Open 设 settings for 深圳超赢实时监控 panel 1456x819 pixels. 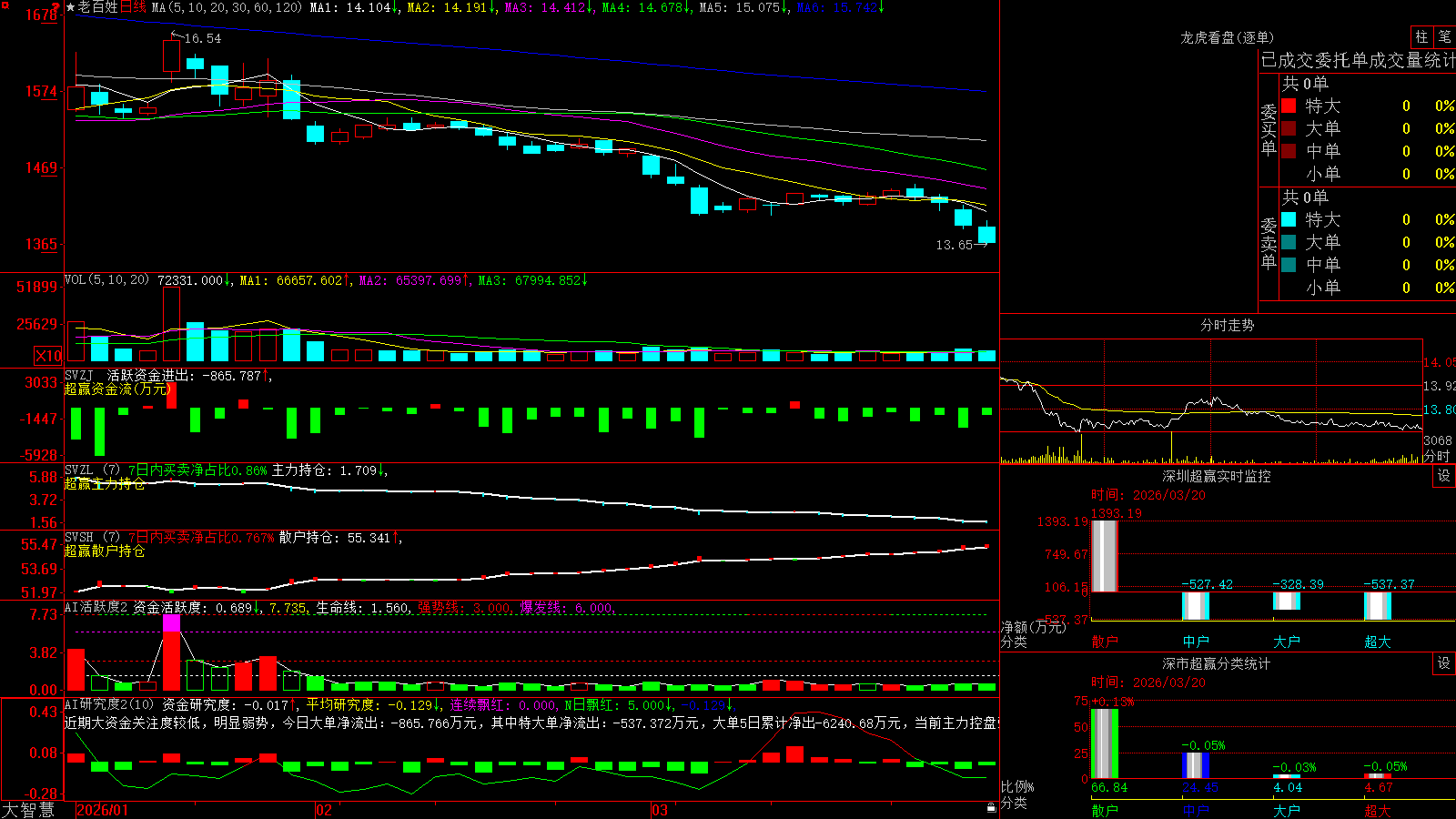(x=1444, y=476)
